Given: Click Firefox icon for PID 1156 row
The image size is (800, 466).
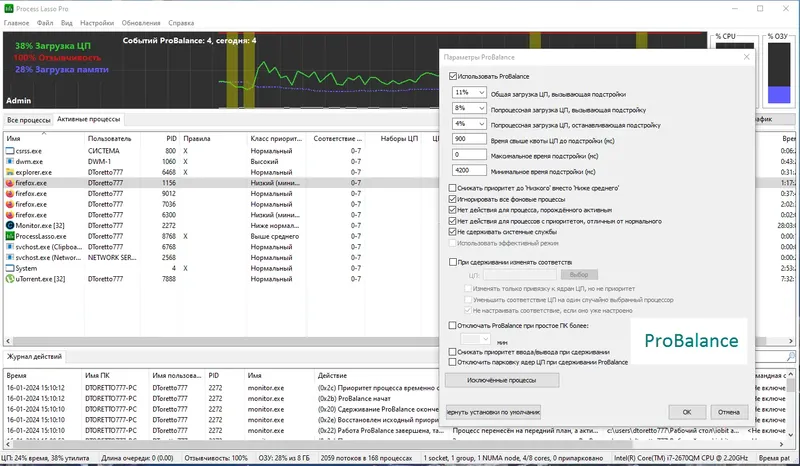Looking at the screenshot, I should [10, 183].
